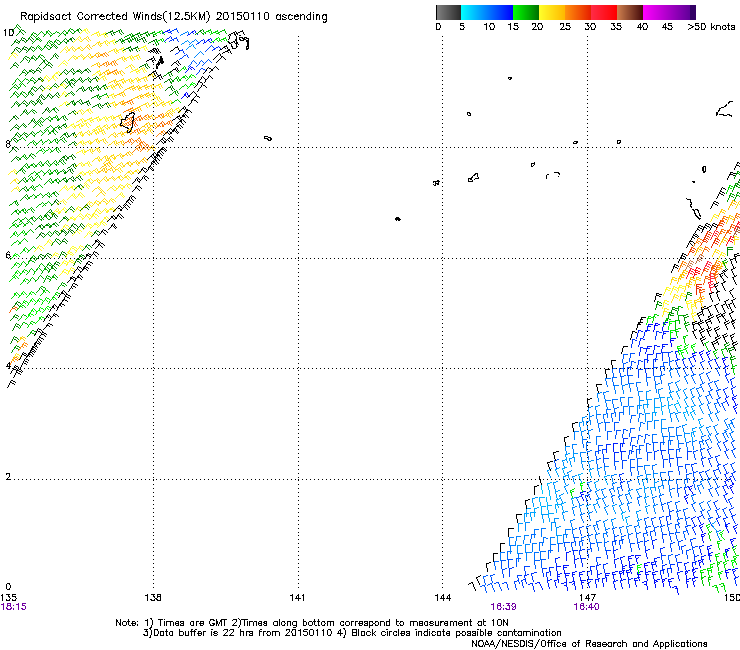Screen dimensions: 740x650
Task: Click the '138' longitude axis label
Action: [x=152, y=598]
